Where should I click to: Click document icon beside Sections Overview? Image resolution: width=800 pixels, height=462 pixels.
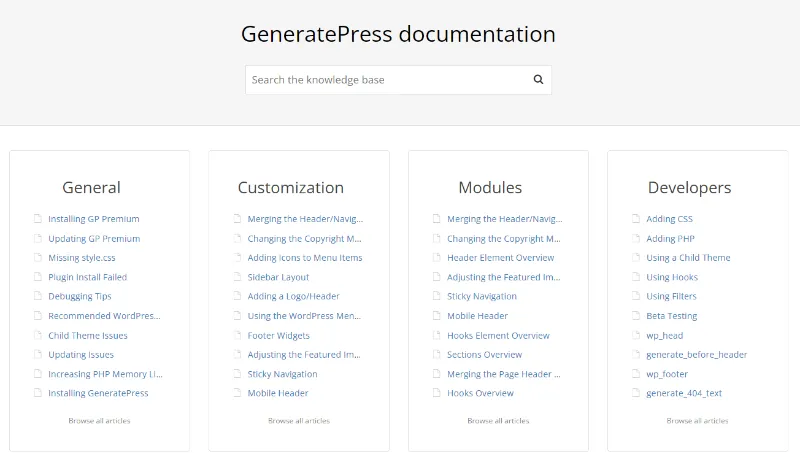(x=437, y=354)
